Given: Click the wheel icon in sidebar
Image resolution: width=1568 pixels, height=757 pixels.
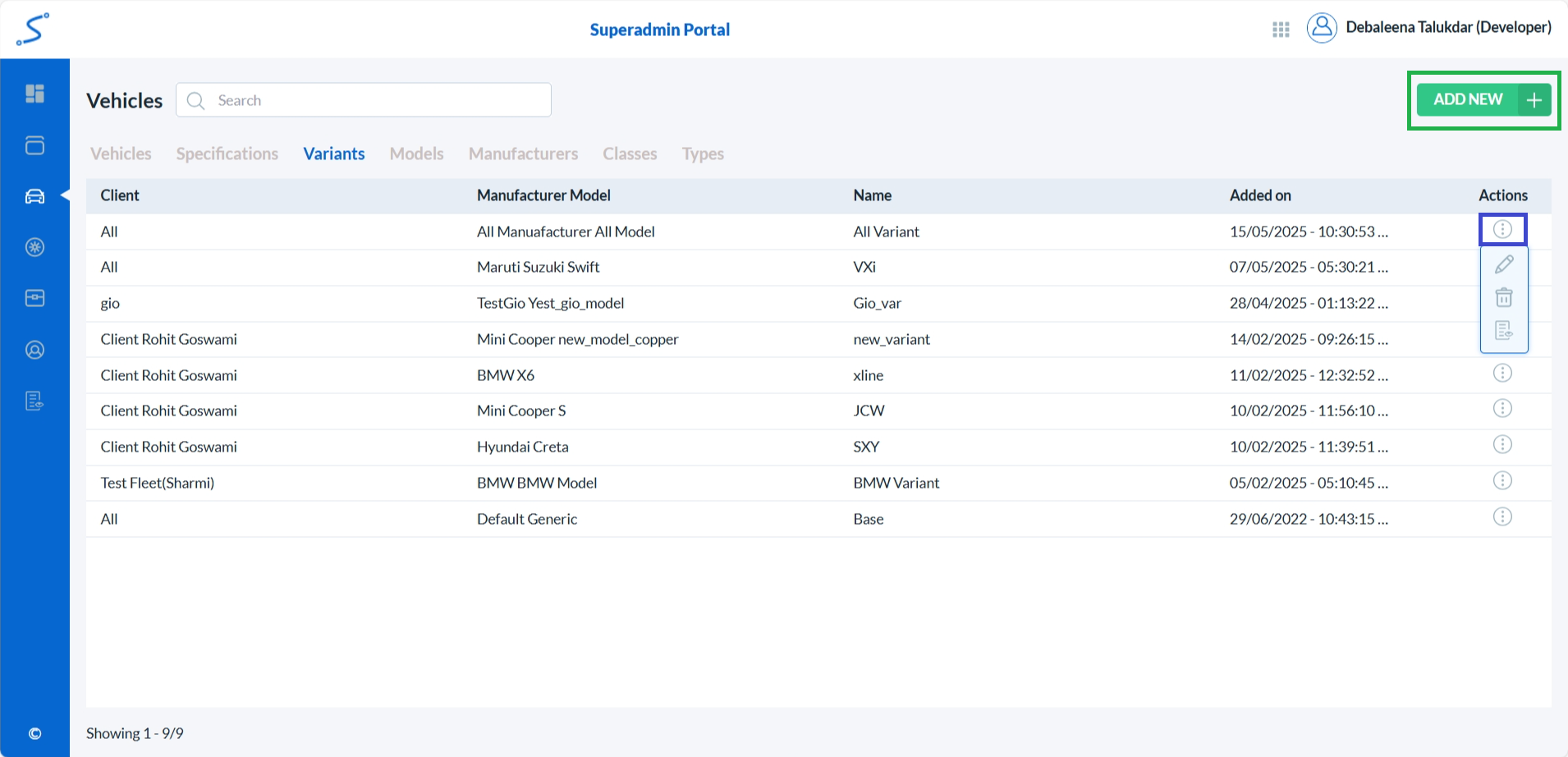Looking at the screenshot, I should click(x=34, y=247).
